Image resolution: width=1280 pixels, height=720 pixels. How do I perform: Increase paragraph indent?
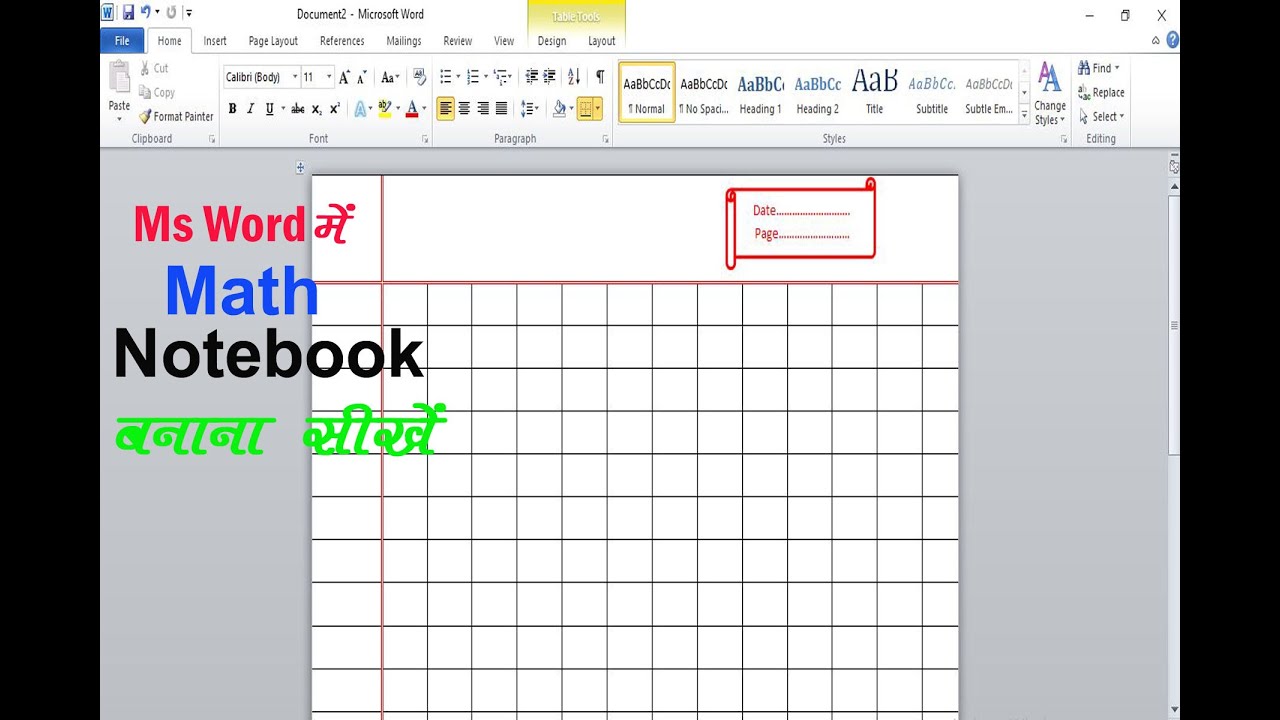pos(549,77)
